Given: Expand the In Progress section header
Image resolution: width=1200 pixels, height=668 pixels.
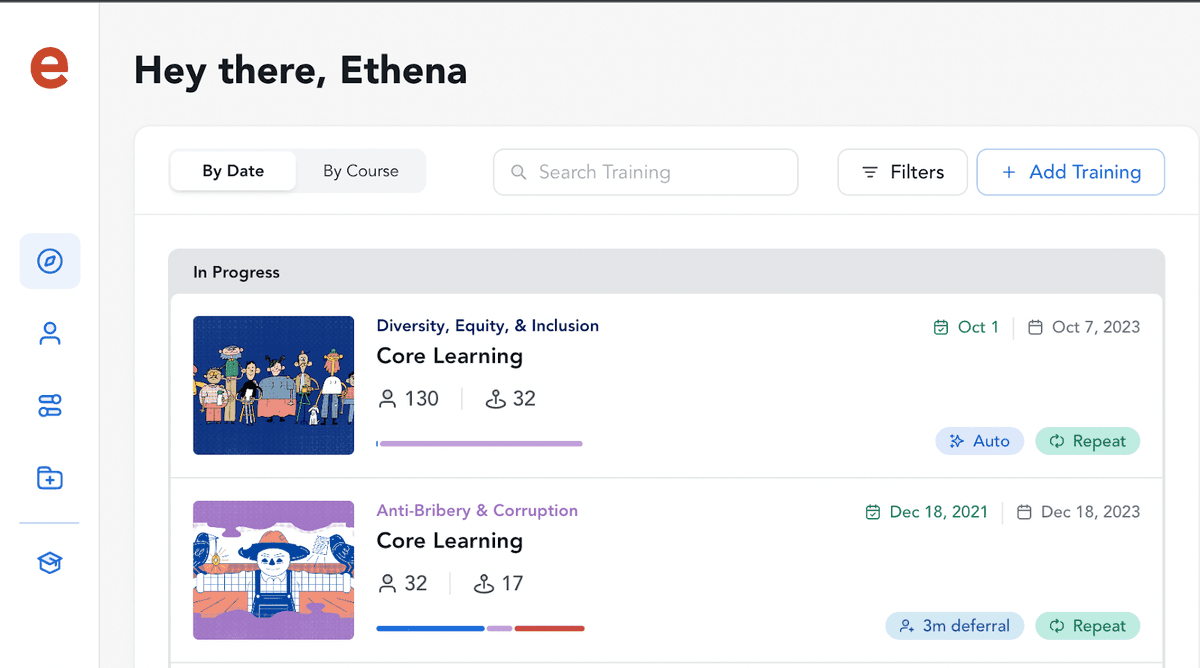Looking at the screenshot, I should pyautogui.click(x=236, y=272).
